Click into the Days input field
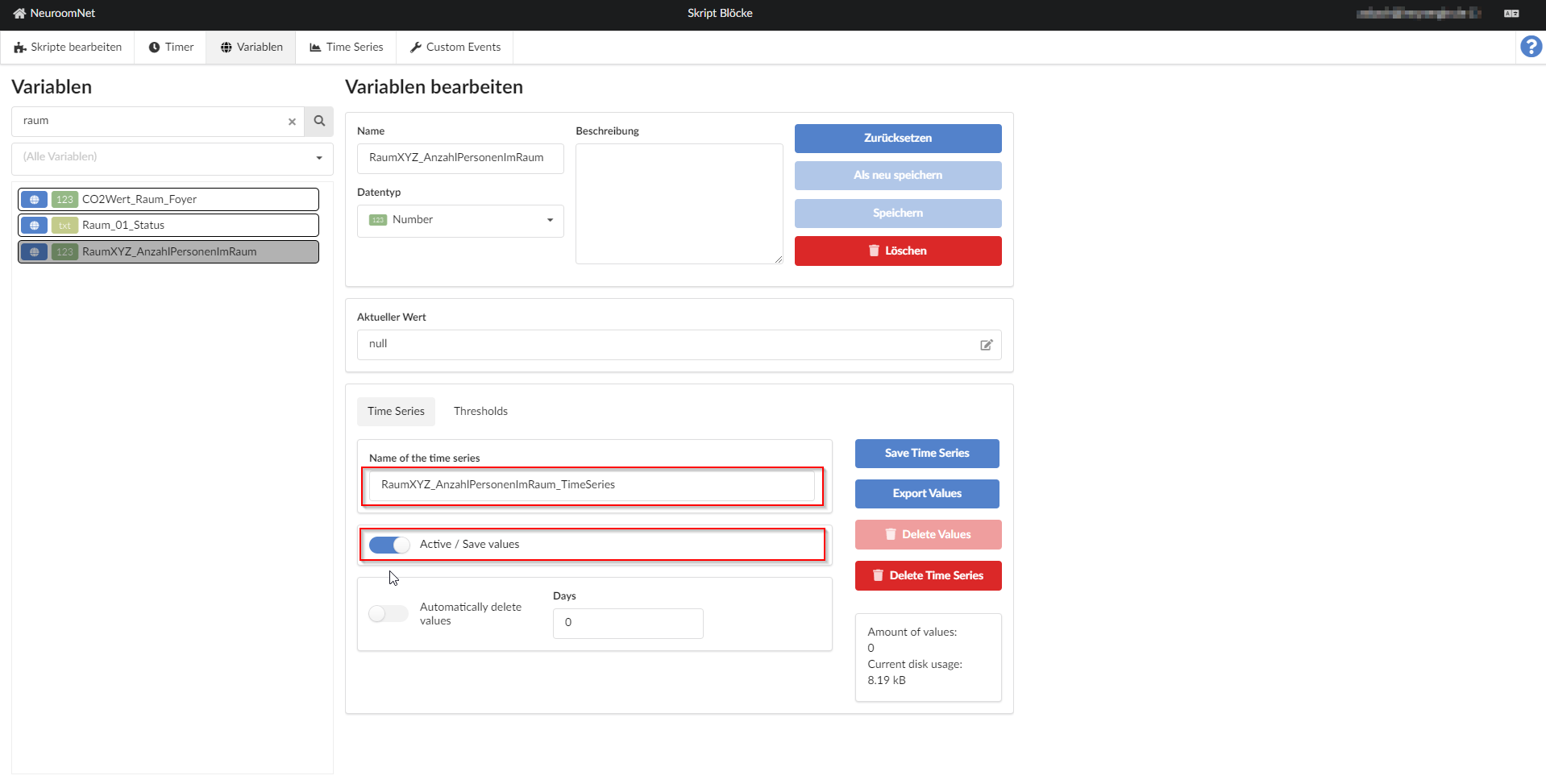The height and width of the screenshot is (784, 1546). click(x=627, y=623)
